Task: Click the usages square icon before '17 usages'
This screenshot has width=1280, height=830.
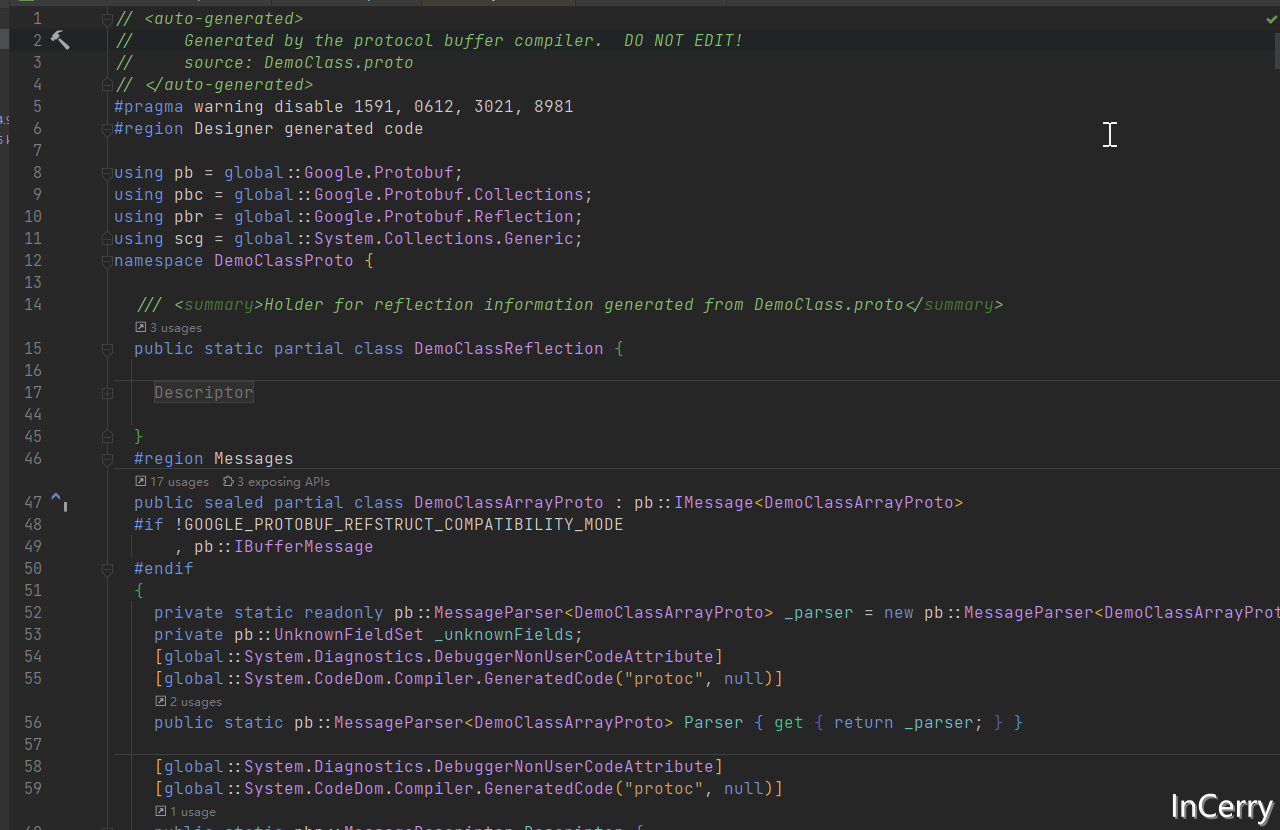Action: point(139,481)
